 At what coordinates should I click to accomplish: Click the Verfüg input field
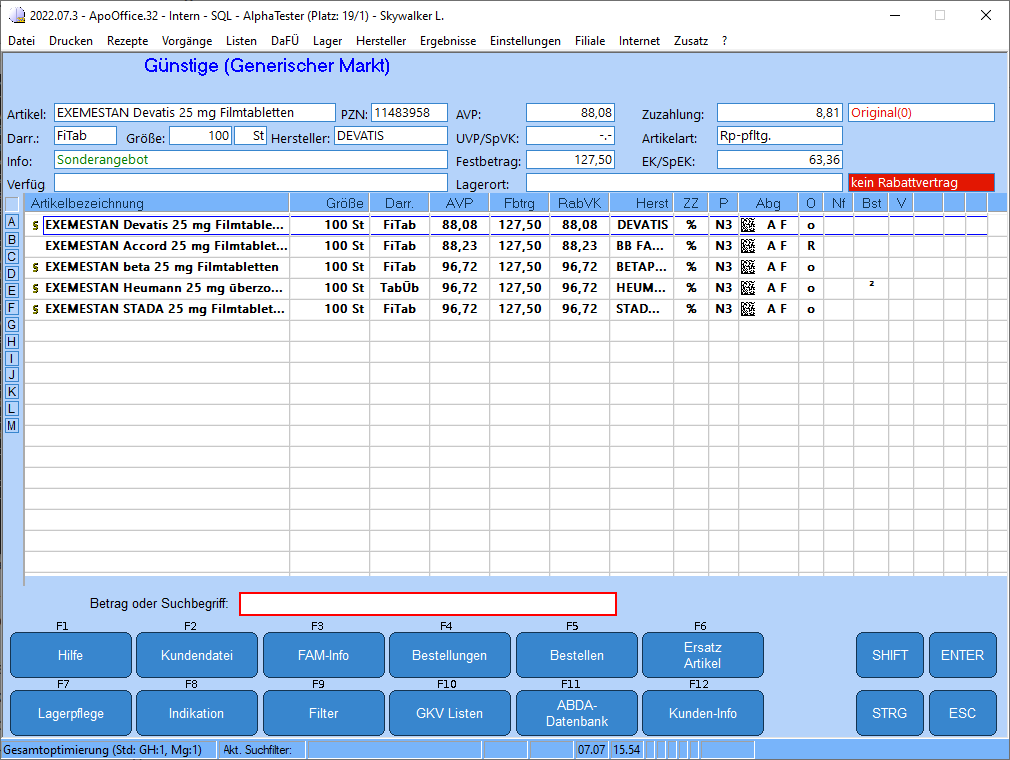[x=251, y=183]
